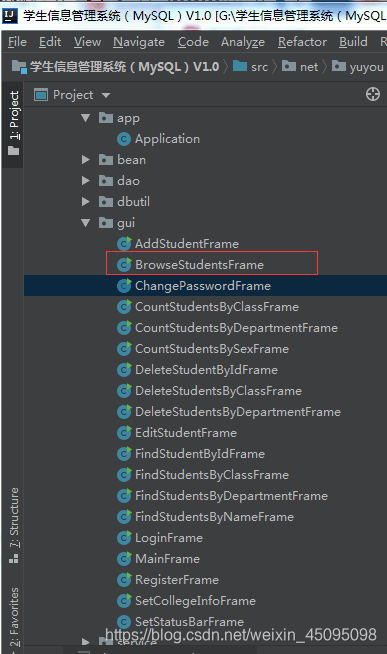
Task: Select RegisterFrame in the tree
Action: (x=177, y=580)
